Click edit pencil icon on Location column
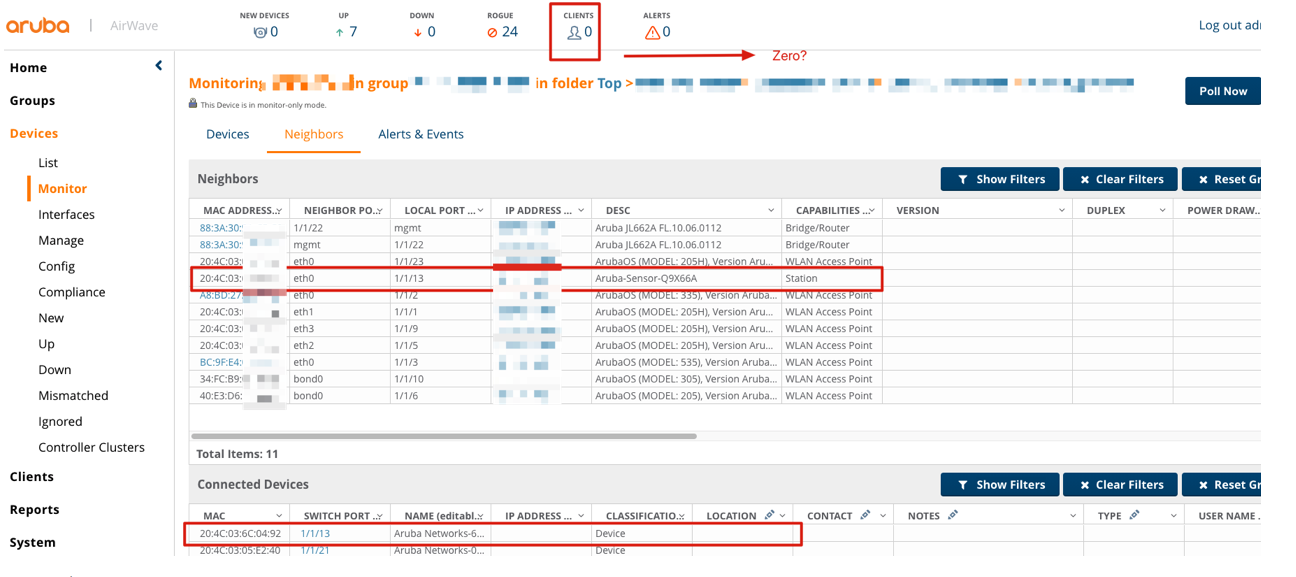 tap(769, 515)
